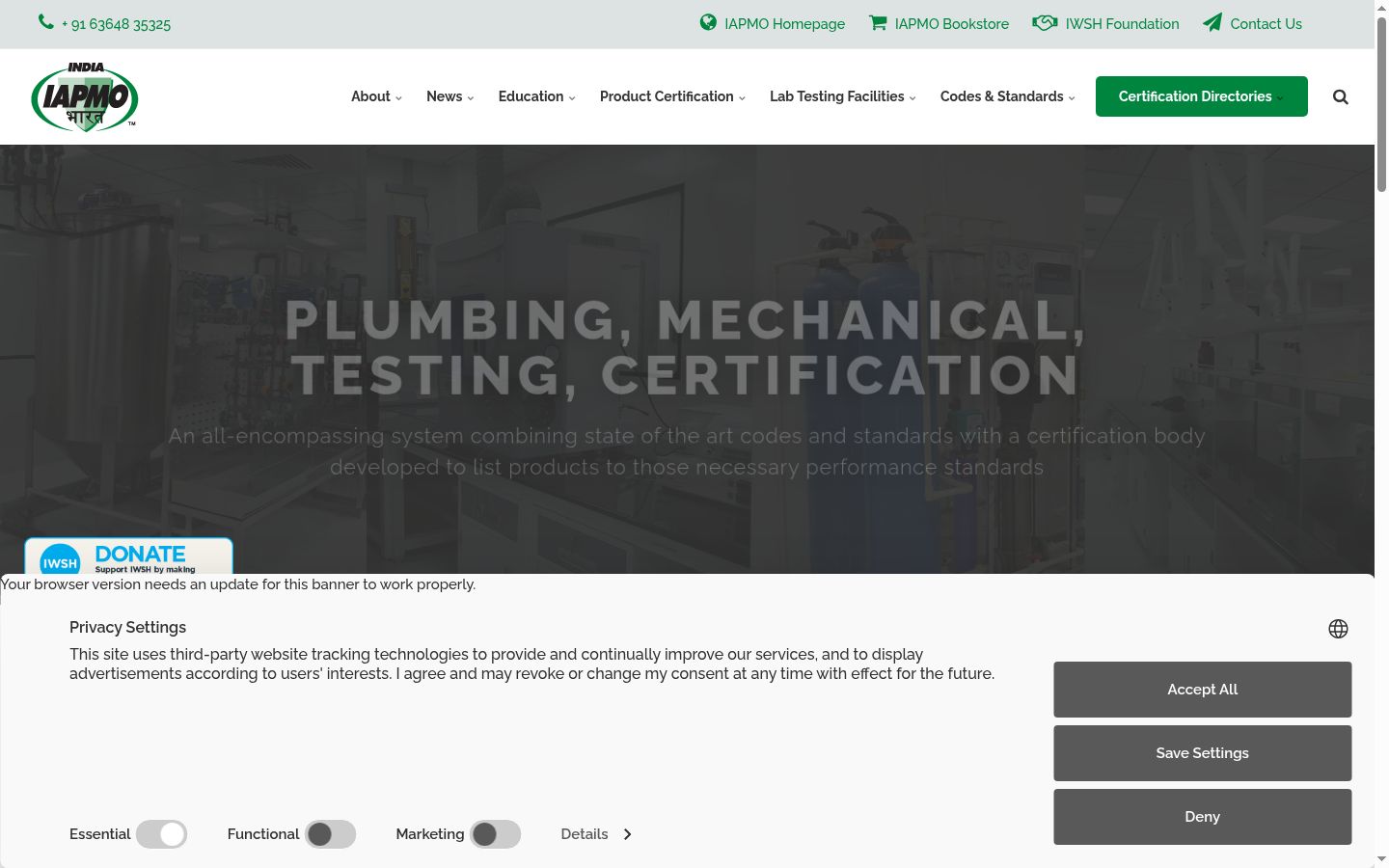1389x868 pixels.
Task: Click the shopping cart Bookstore icon
Action: [878, 22]
